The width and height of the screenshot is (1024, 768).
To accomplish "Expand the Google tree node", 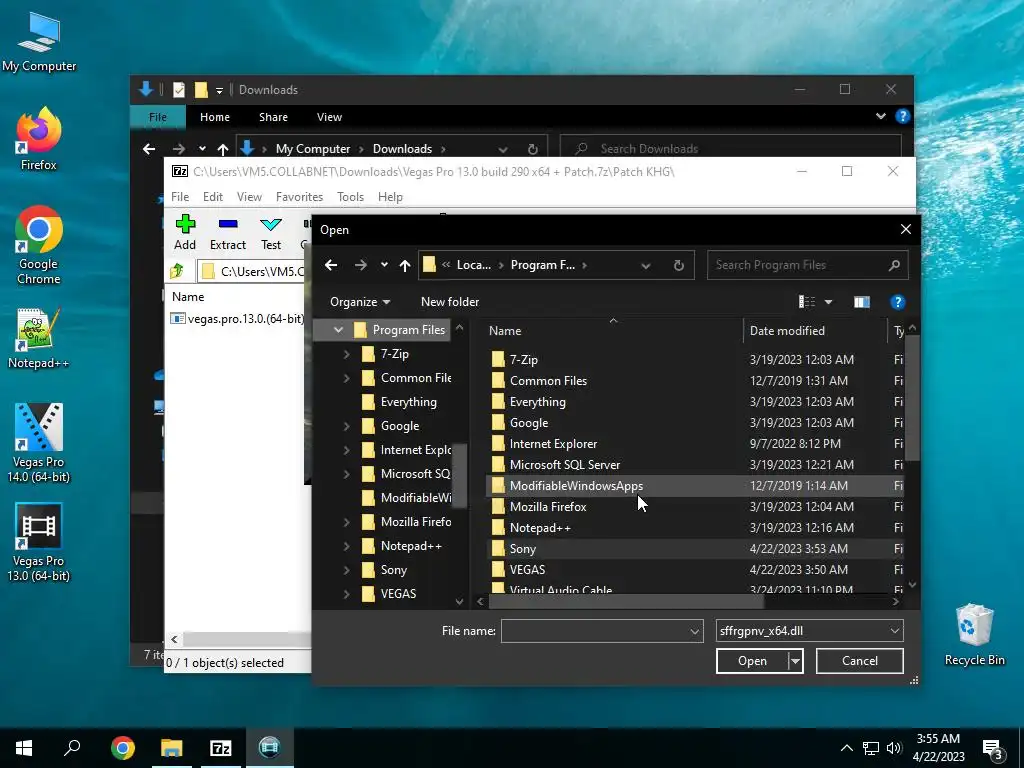I will click(x=347, y=426).
